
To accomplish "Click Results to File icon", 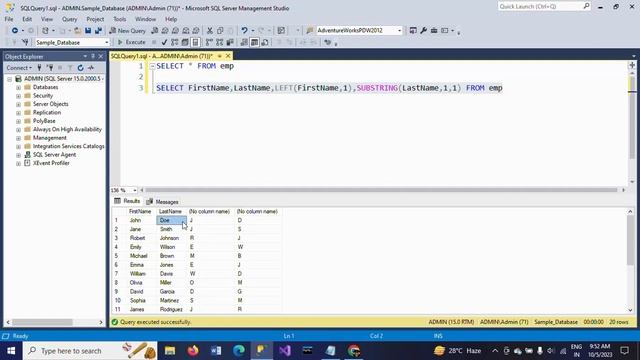I will click(265, 42).
